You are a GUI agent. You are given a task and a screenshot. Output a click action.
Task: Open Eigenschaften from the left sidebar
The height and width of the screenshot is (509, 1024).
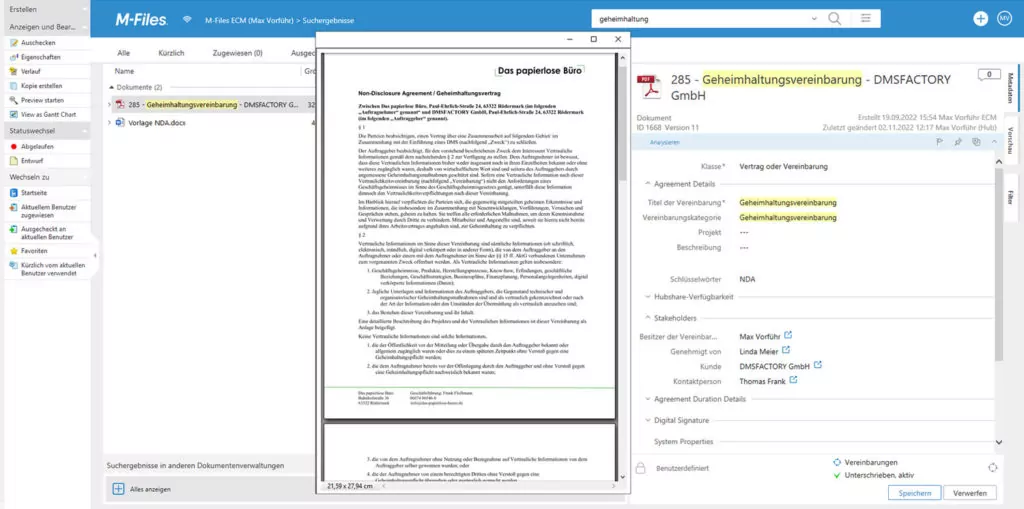pos(40,57)
